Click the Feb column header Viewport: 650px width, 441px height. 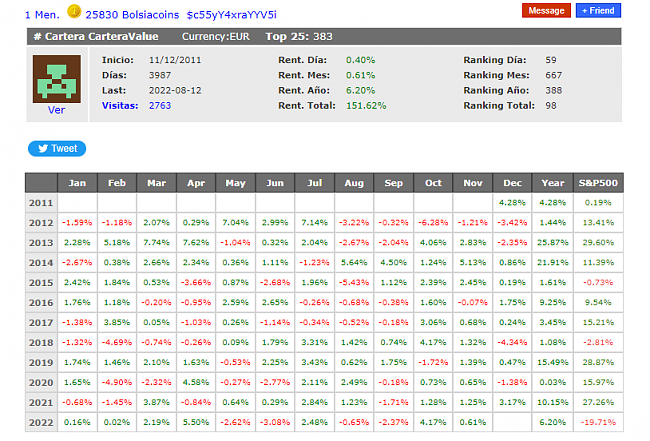(117, 183)
